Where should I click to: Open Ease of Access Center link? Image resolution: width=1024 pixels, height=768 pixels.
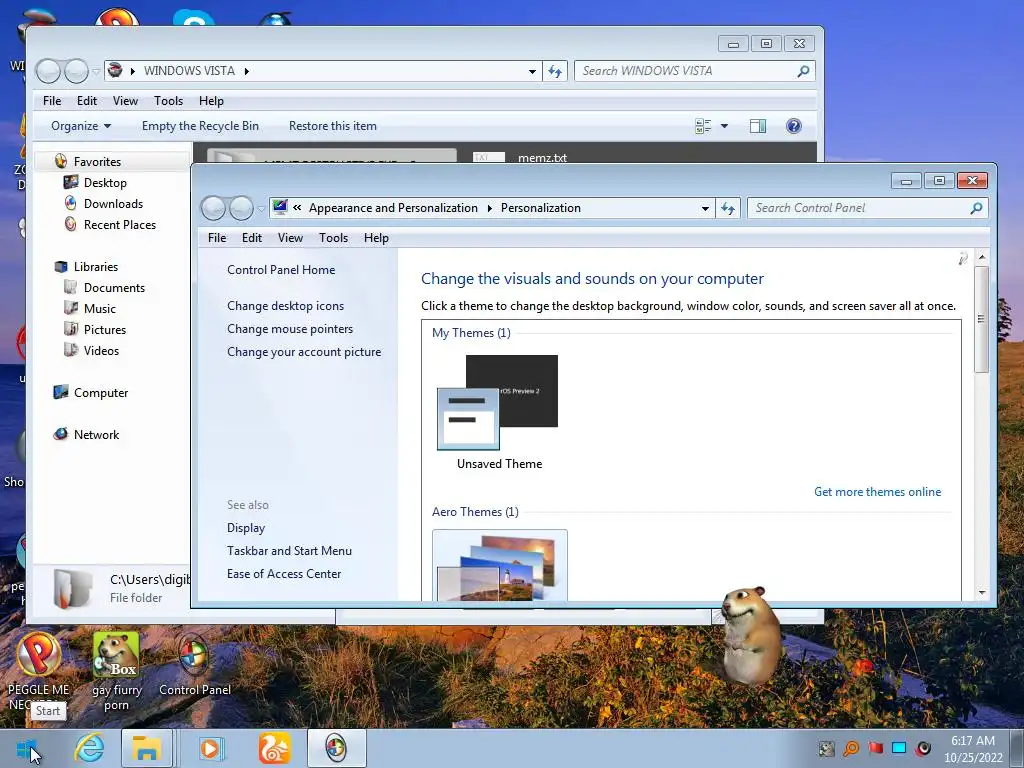[284, 573]
